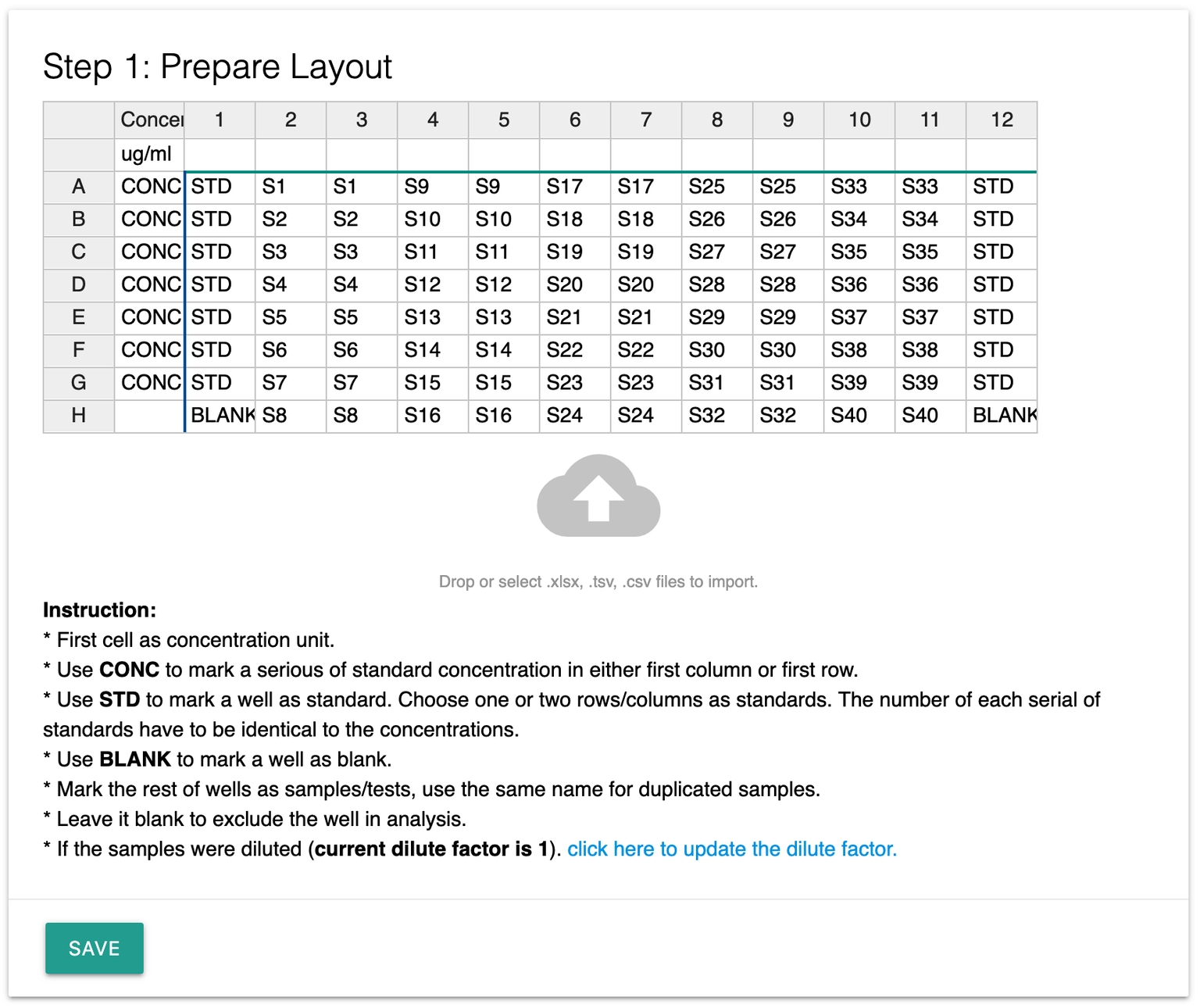Click the Concentration header cell
Screen dimensions: 1200x1008
(149, 120)
